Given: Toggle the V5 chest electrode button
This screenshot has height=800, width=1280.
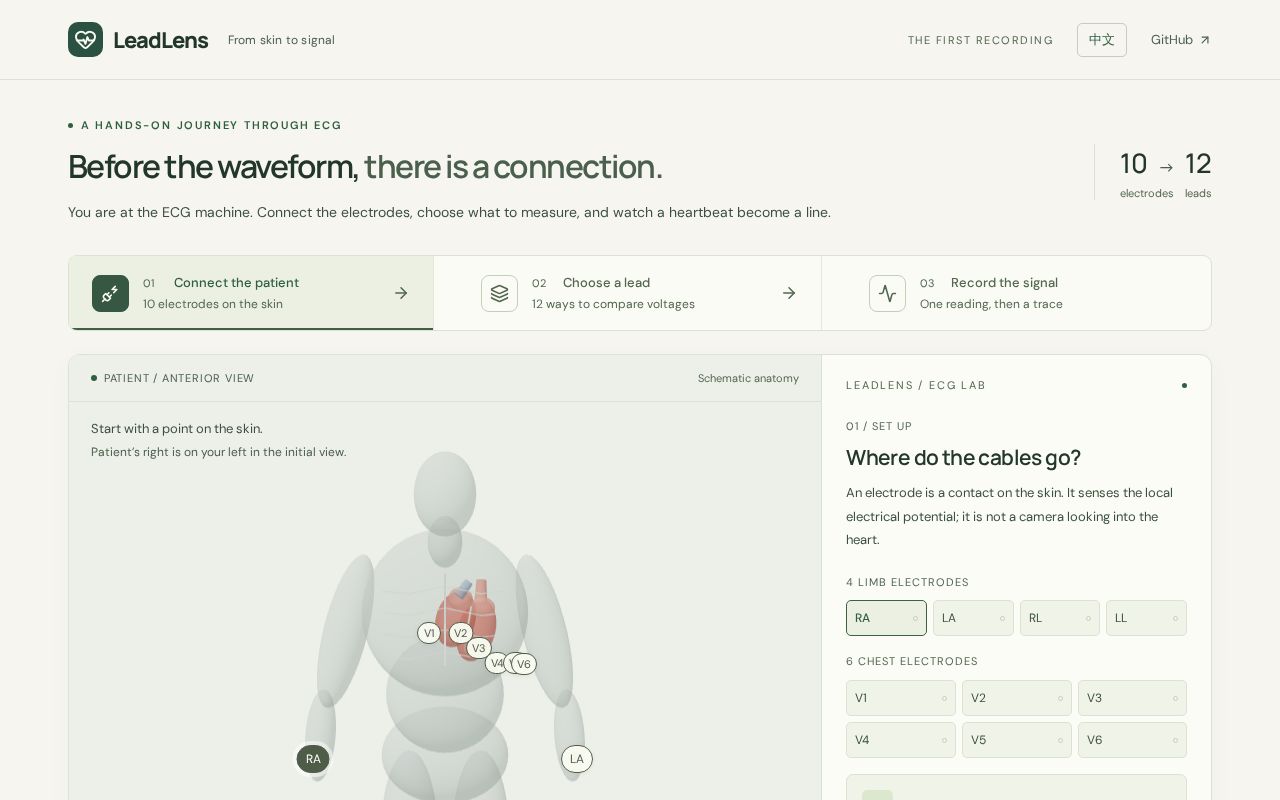Looking at the screenshot, I should [x=1017, y=740].
